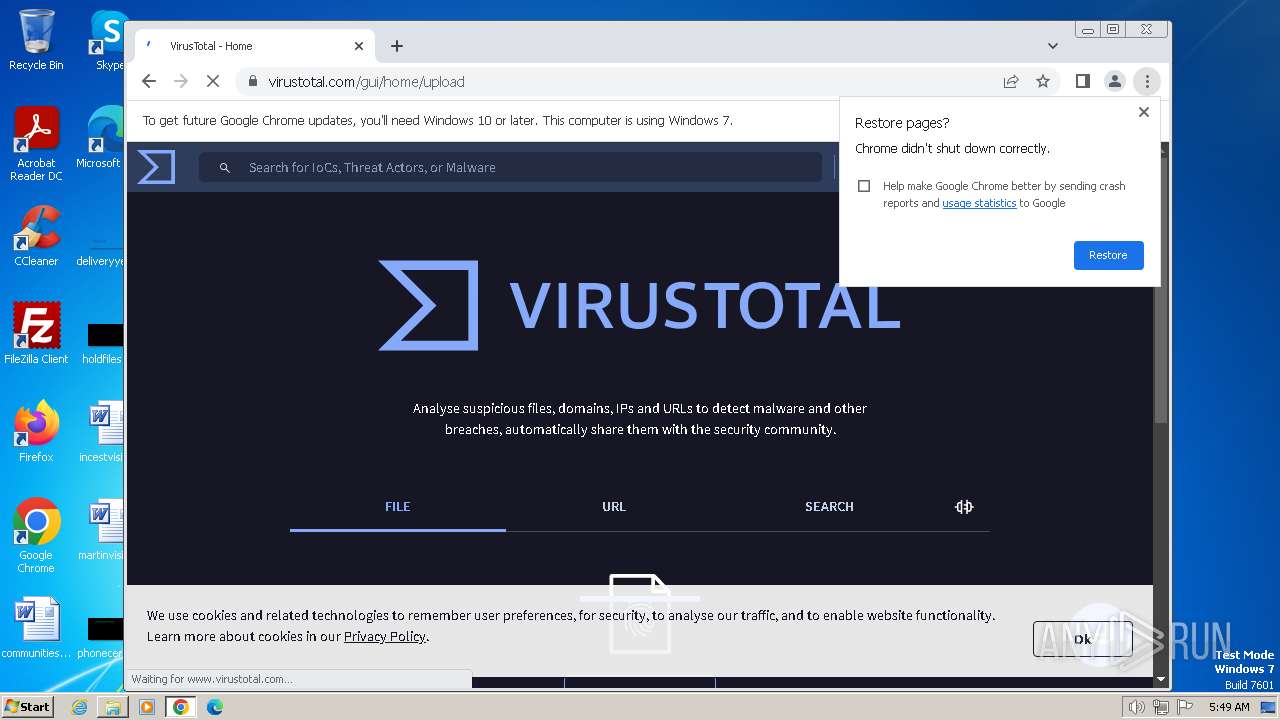Open the Chrome side panel icon
Image resolution: width=1280 pixels, height=720 pixels.
[1083, 82]
